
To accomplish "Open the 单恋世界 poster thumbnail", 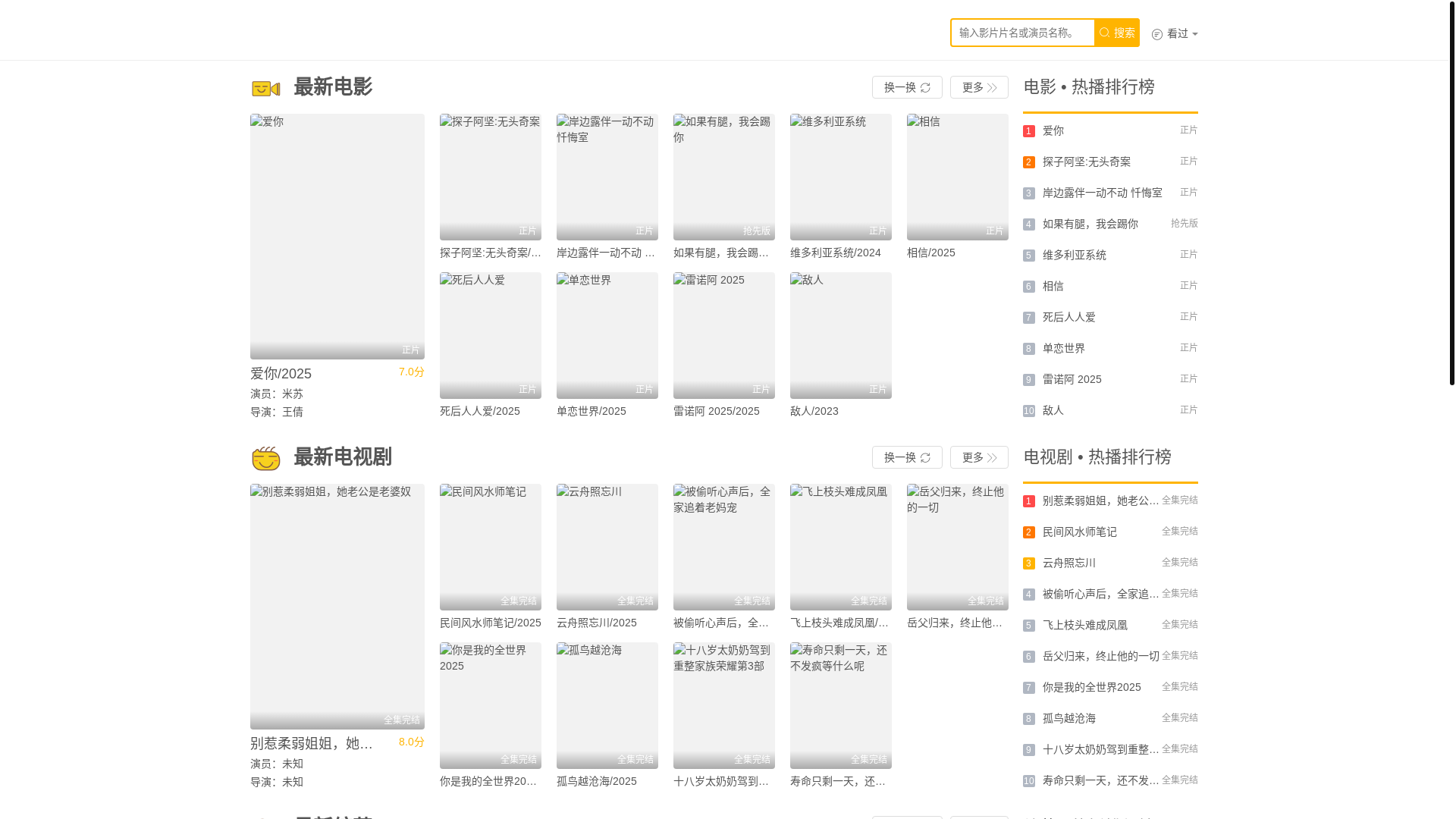I will [607, 335].
